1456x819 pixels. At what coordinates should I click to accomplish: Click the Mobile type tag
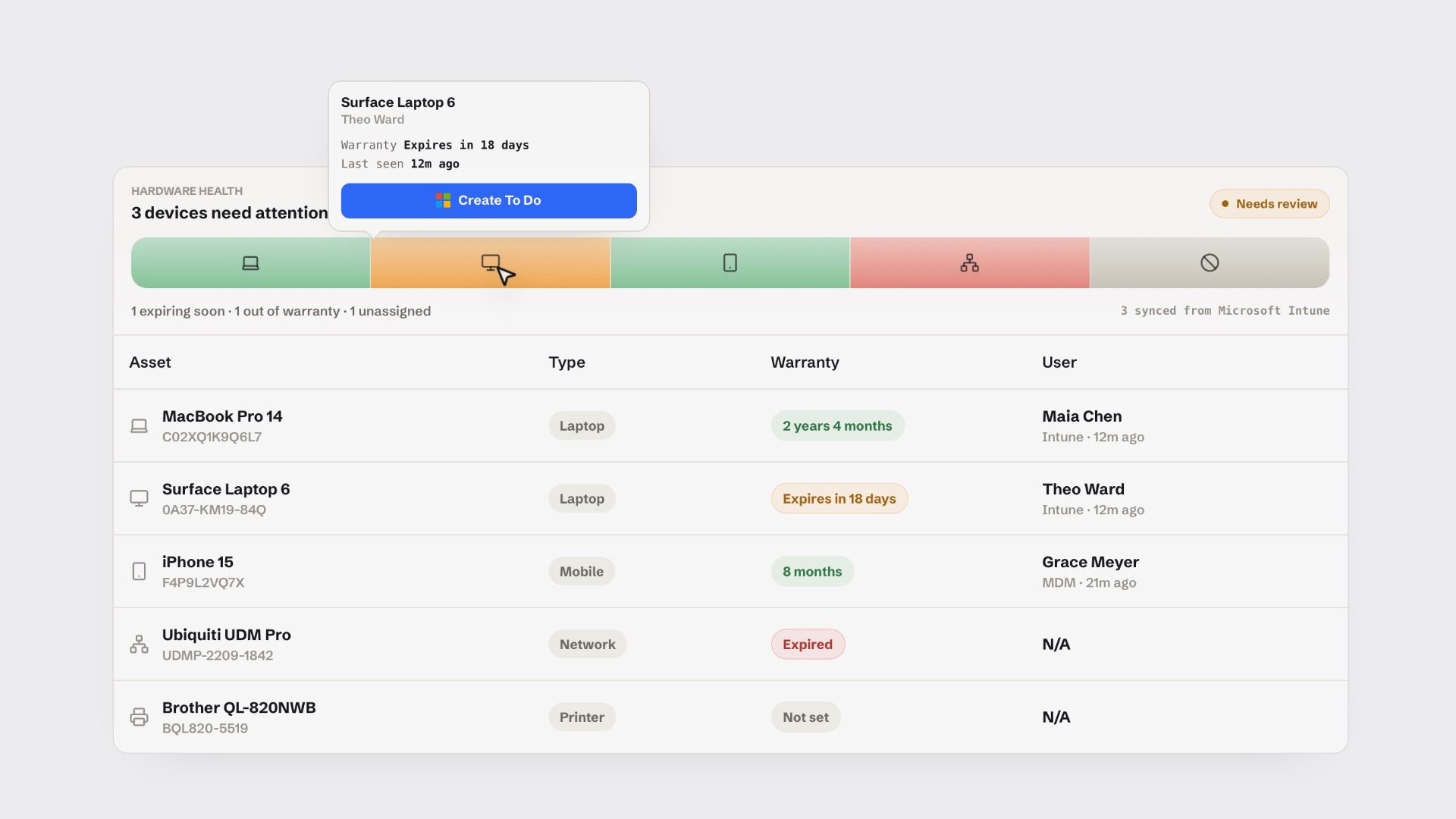click(x=582, y=572)
